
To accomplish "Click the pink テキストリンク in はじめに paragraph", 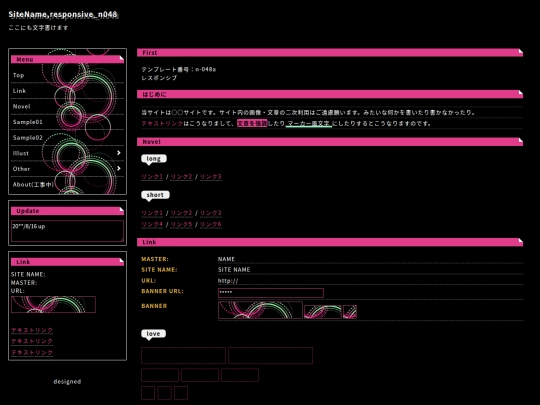I will (162, 123).
